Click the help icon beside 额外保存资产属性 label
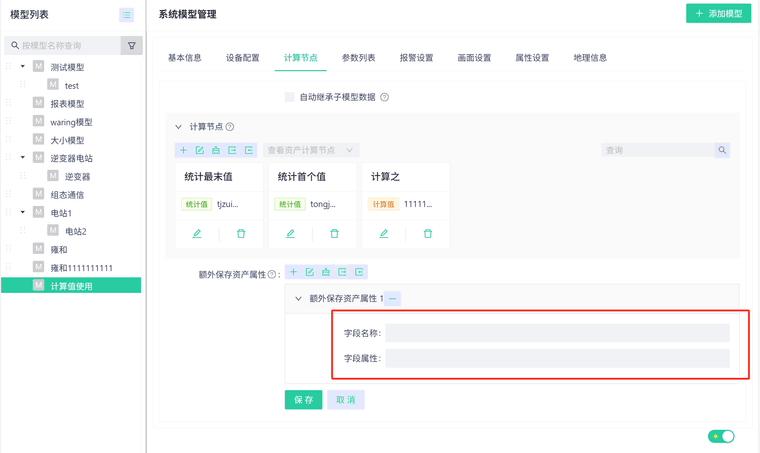This screenshot has width=760, height=453. tap(272, 274)
